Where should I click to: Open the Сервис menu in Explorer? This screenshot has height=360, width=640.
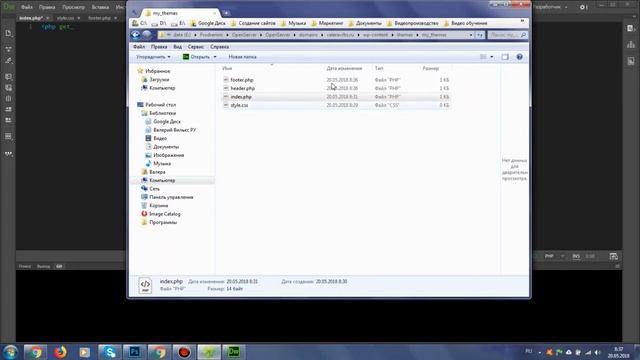coord(196,47)
